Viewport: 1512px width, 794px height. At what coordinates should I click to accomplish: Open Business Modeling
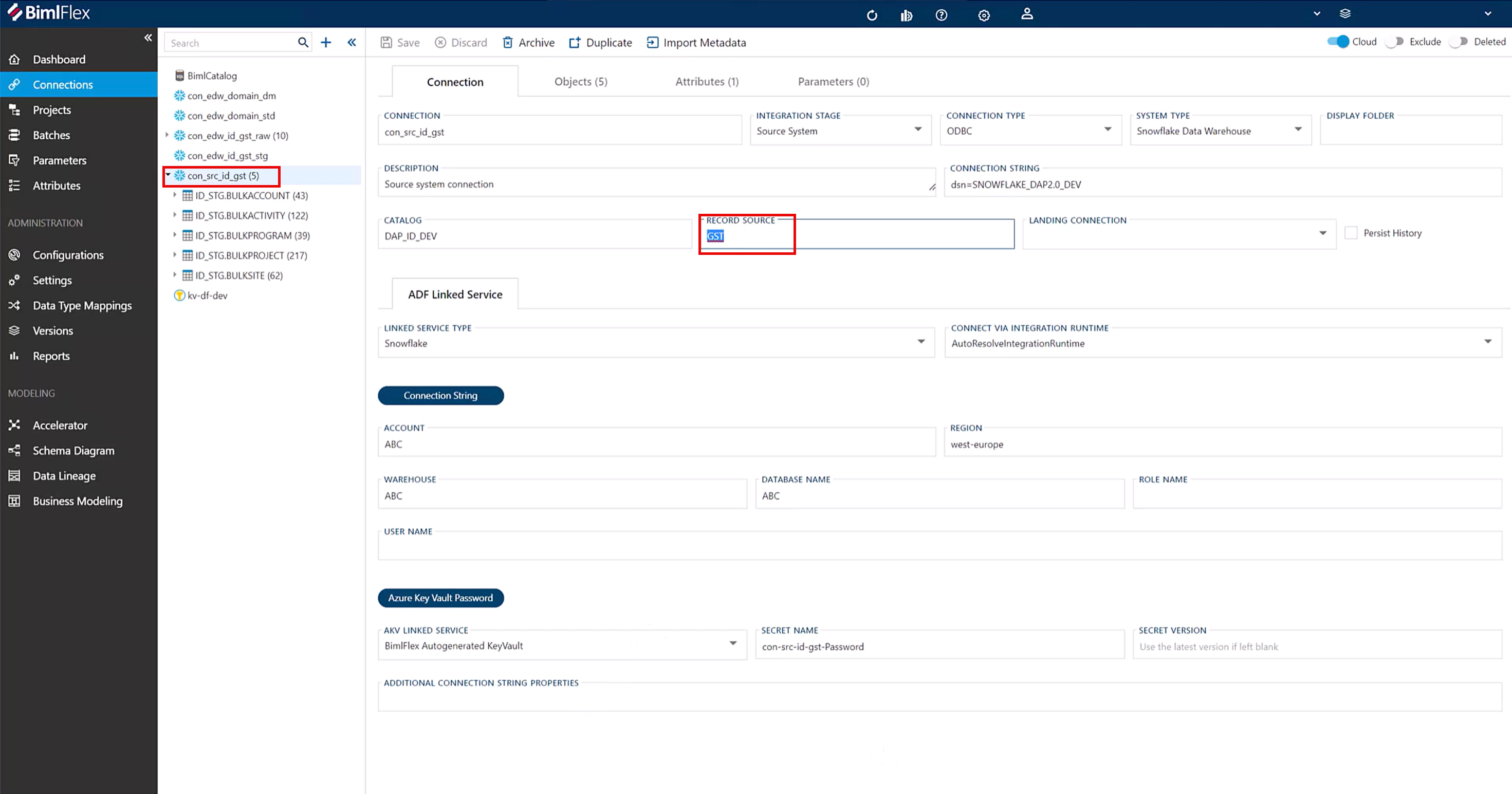(79, 501)
